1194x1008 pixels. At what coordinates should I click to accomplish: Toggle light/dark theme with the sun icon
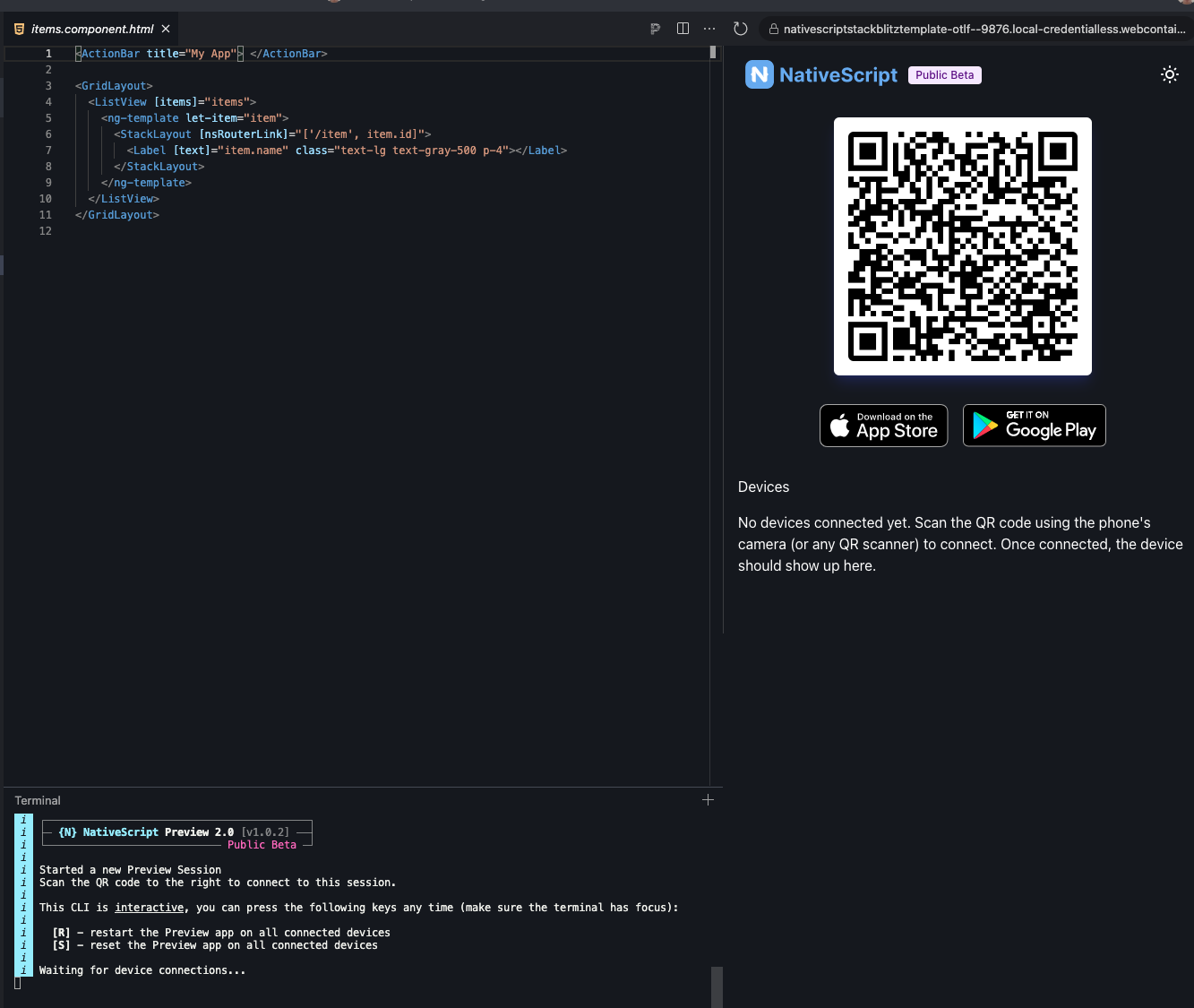pos(1169,74)
